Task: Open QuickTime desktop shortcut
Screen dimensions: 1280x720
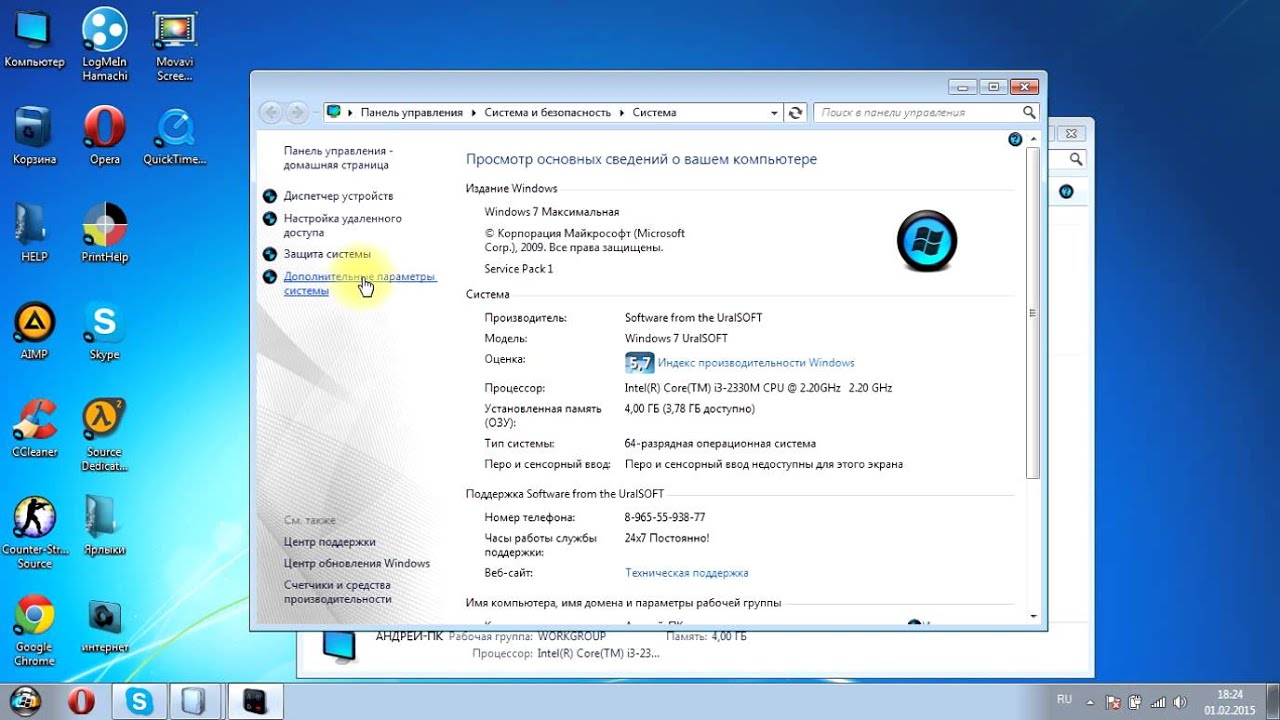Action: coord(175,135)
